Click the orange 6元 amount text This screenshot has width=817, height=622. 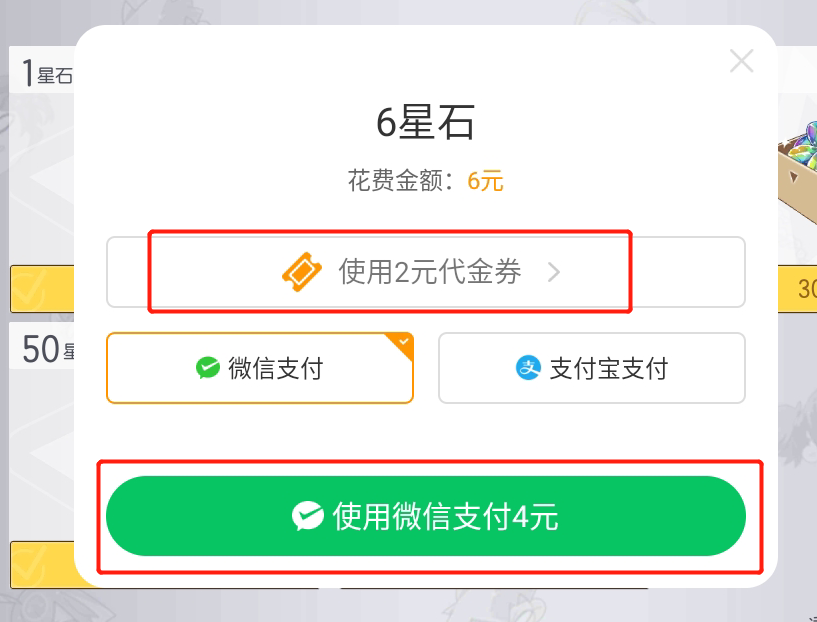coord(485,181)
